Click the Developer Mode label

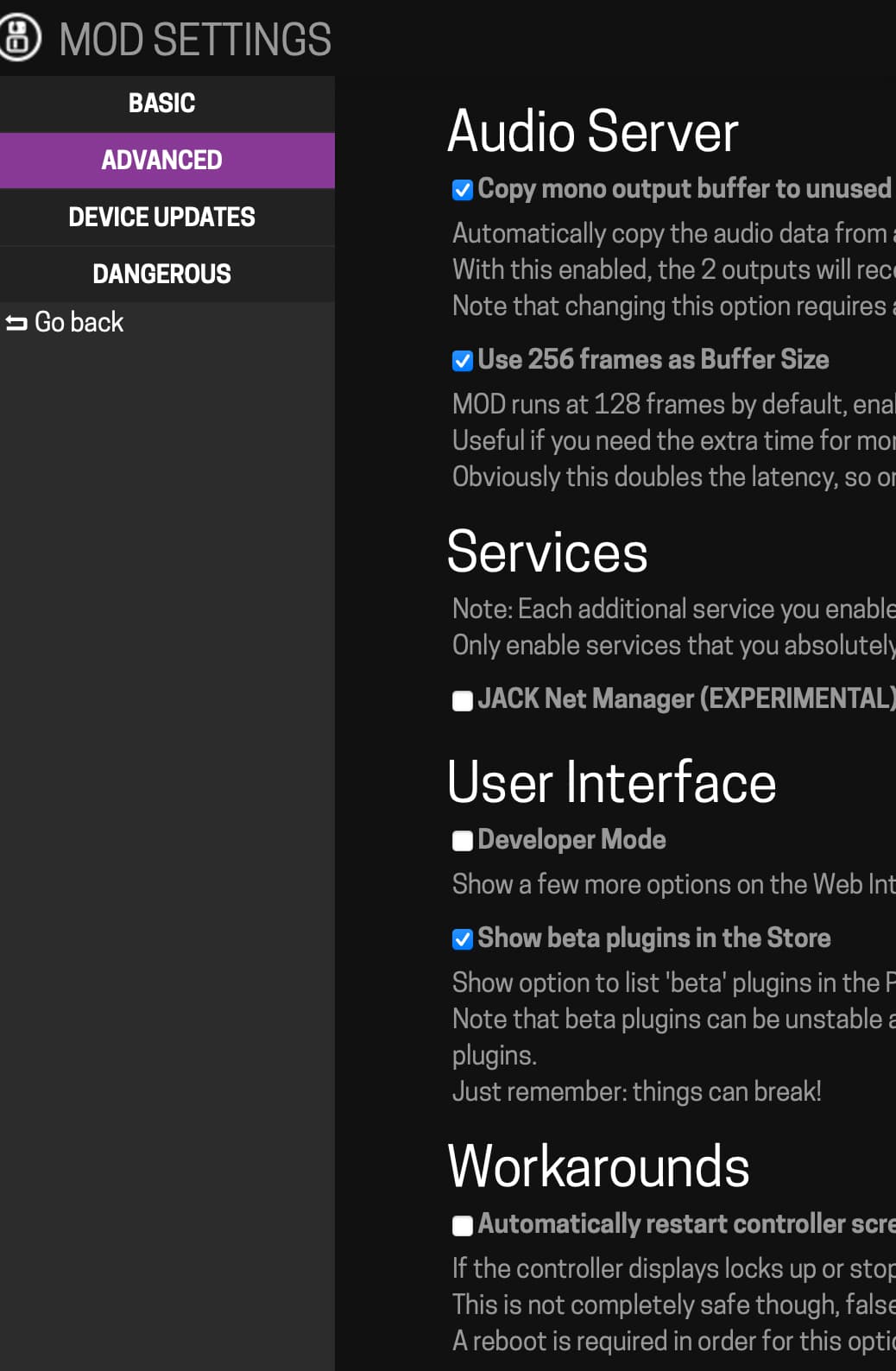(x=571, y=839)
